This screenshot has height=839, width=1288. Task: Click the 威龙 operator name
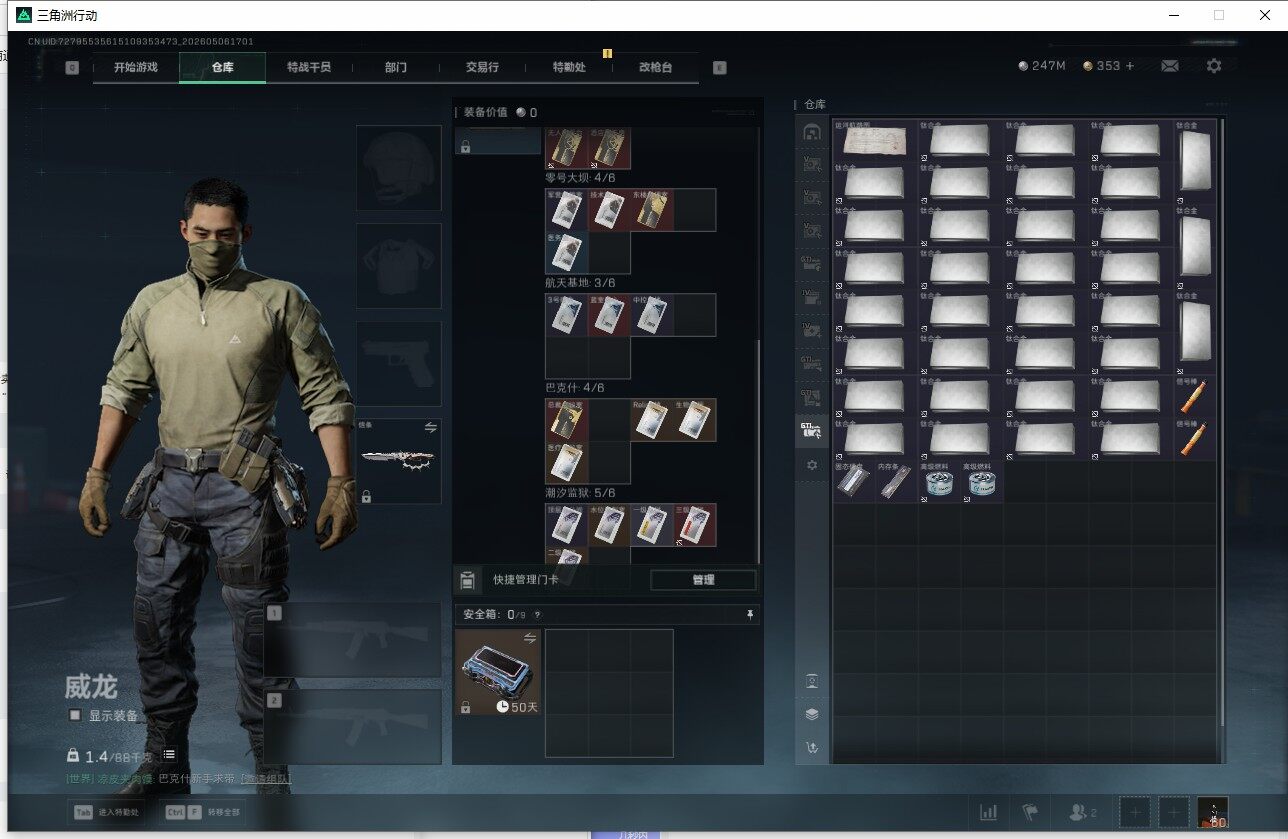(91, 687)
